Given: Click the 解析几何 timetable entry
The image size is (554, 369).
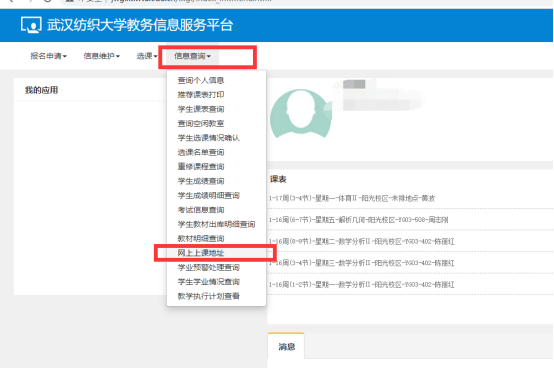Looking at the screenshot, I should pos(358,220).
